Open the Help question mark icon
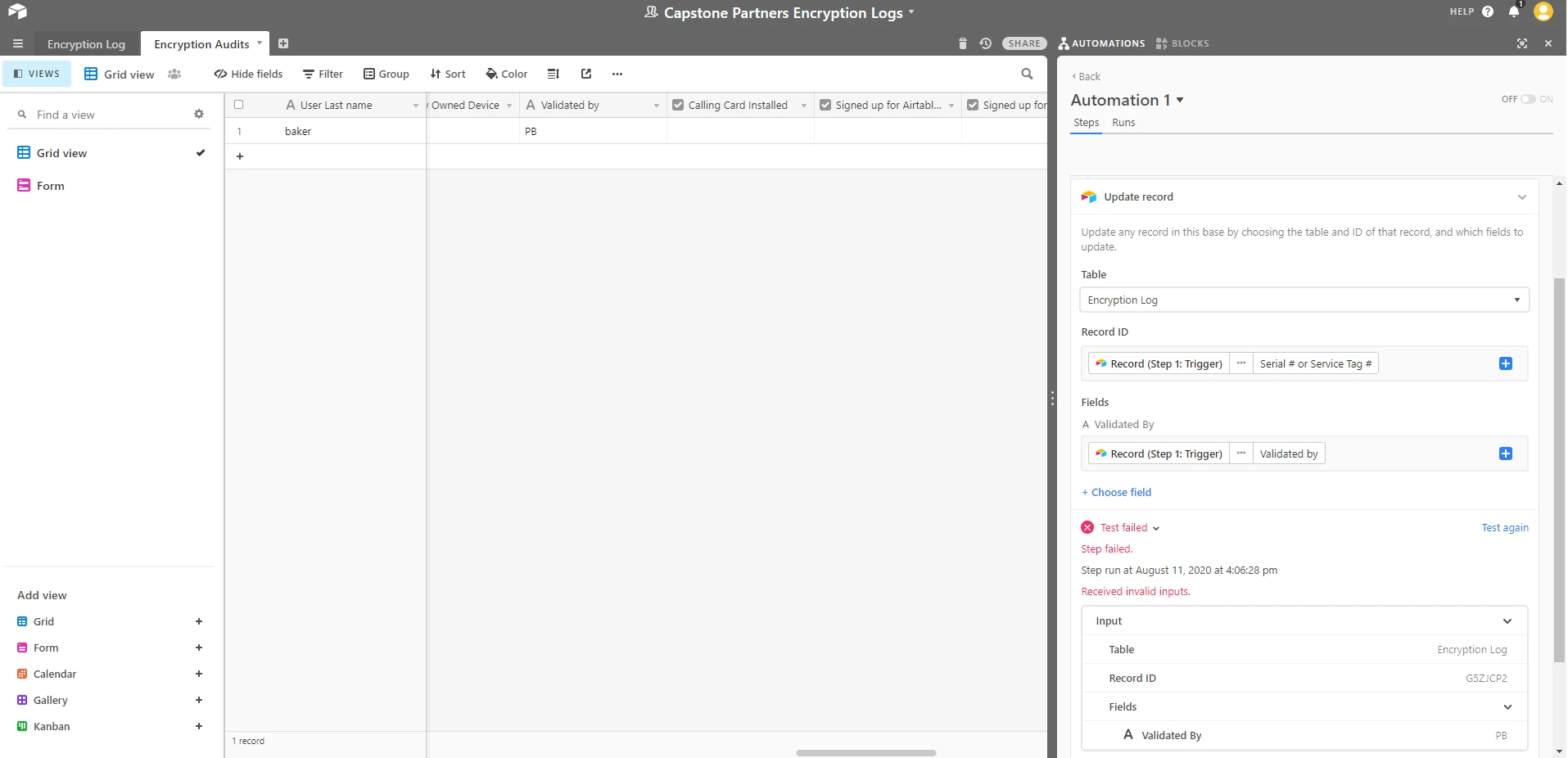Viewport: 1568px width, 758px height. coord(1488,11)
